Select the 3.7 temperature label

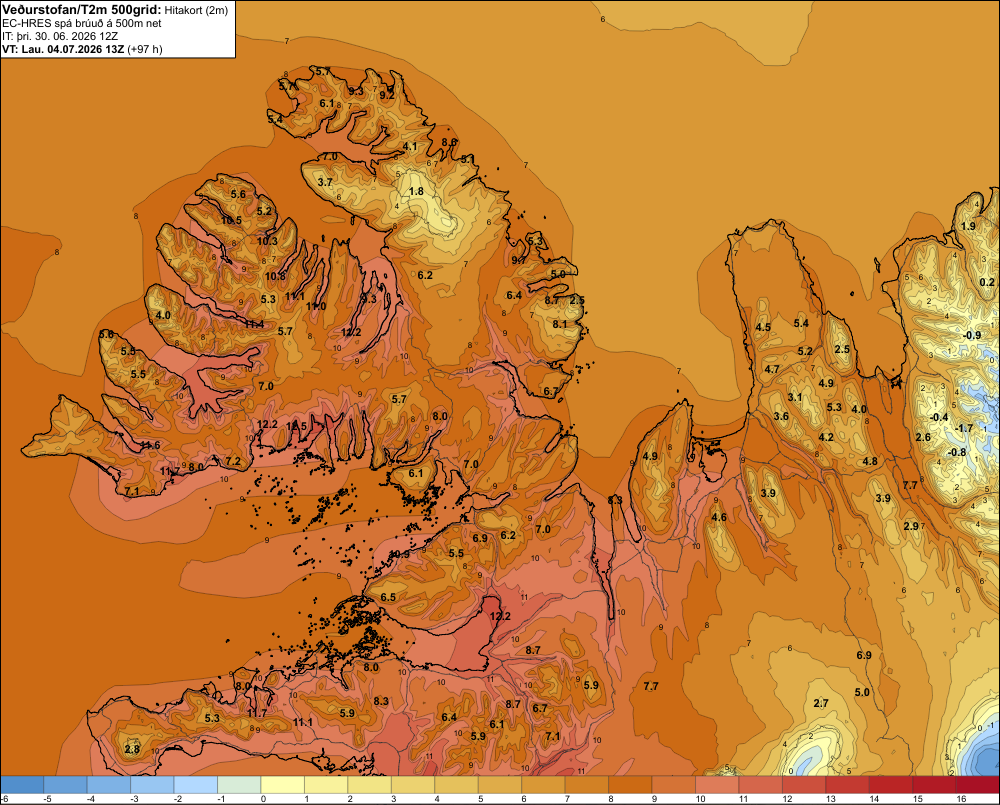click(x=325, y=182)
